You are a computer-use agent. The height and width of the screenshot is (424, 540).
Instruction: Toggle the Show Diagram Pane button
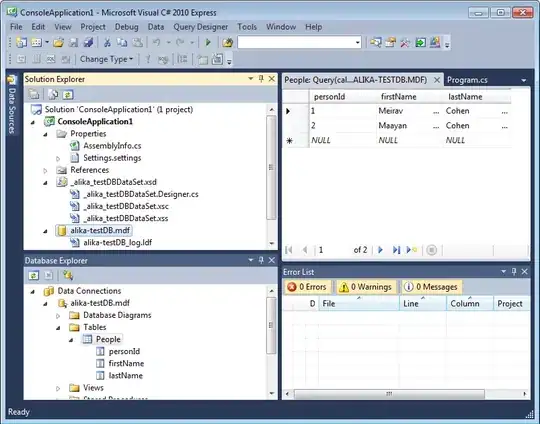21,59
